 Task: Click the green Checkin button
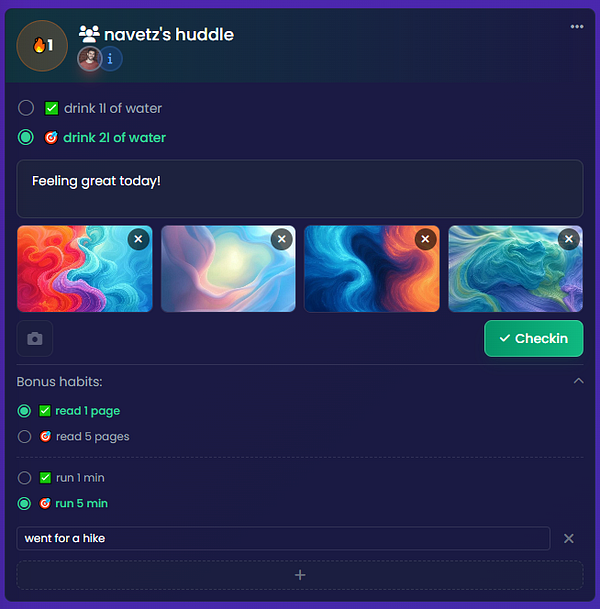534,338
